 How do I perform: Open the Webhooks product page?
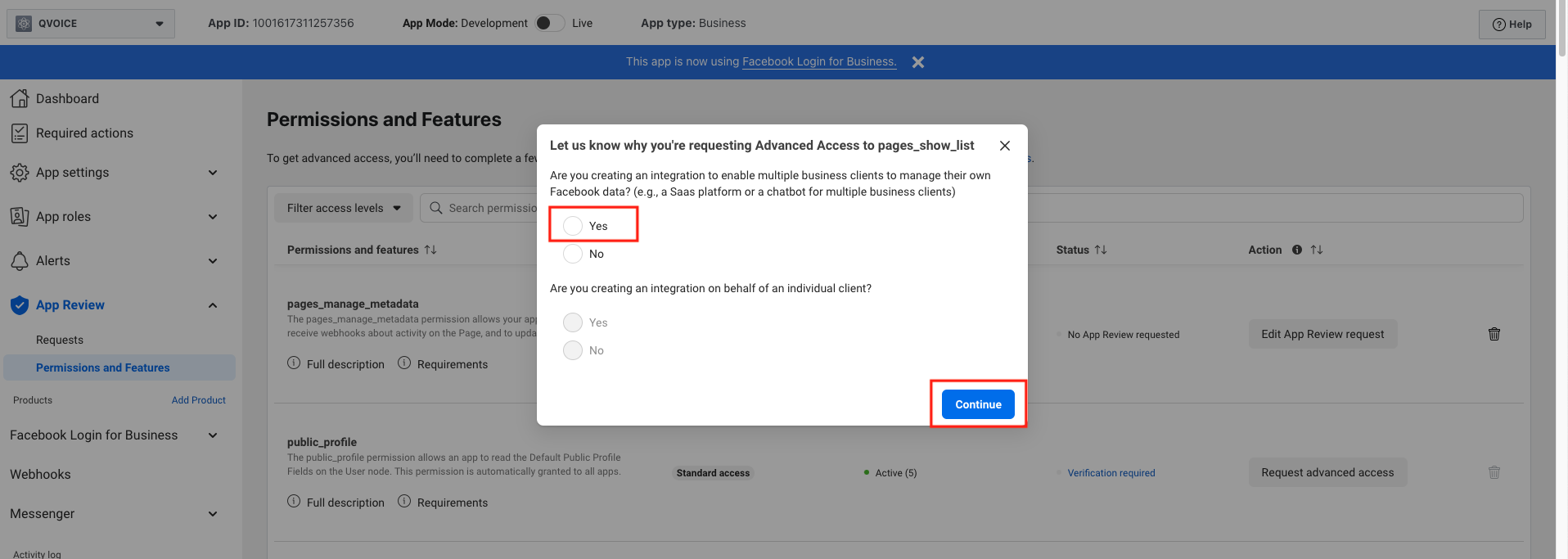pyautogui.click(x=40, y=475)
